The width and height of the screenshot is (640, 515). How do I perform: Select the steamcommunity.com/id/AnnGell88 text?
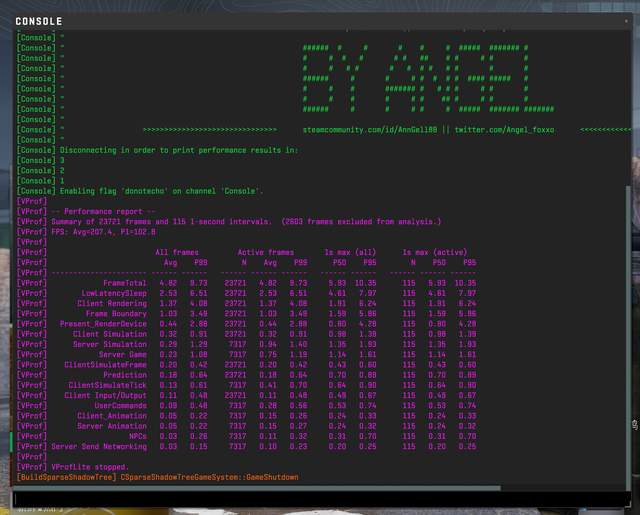click(x=369, y=130)
